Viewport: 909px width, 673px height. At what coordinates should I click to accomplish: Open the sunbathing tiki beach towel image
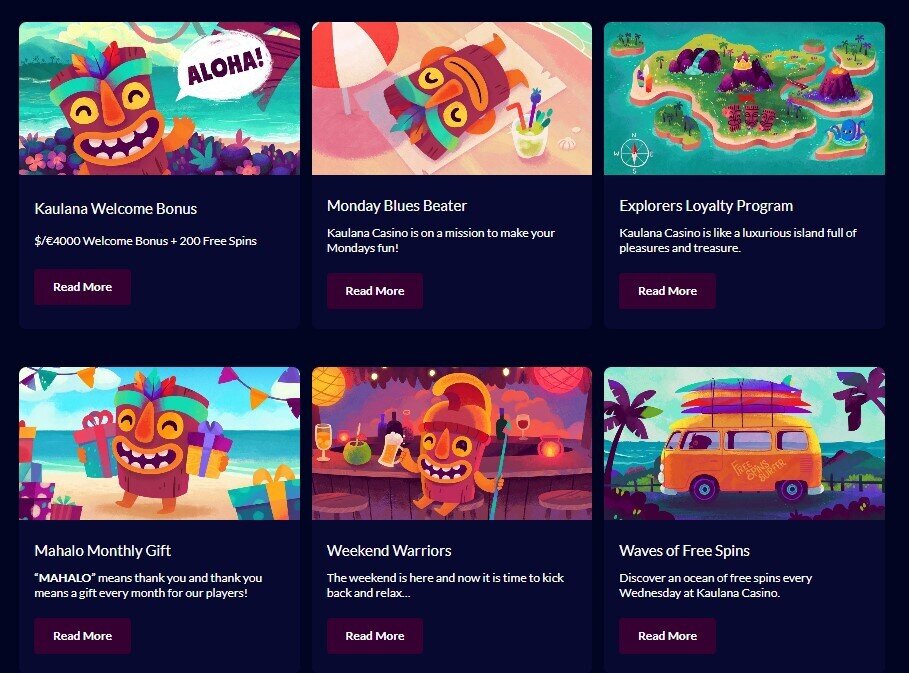(x=452, y=99)
